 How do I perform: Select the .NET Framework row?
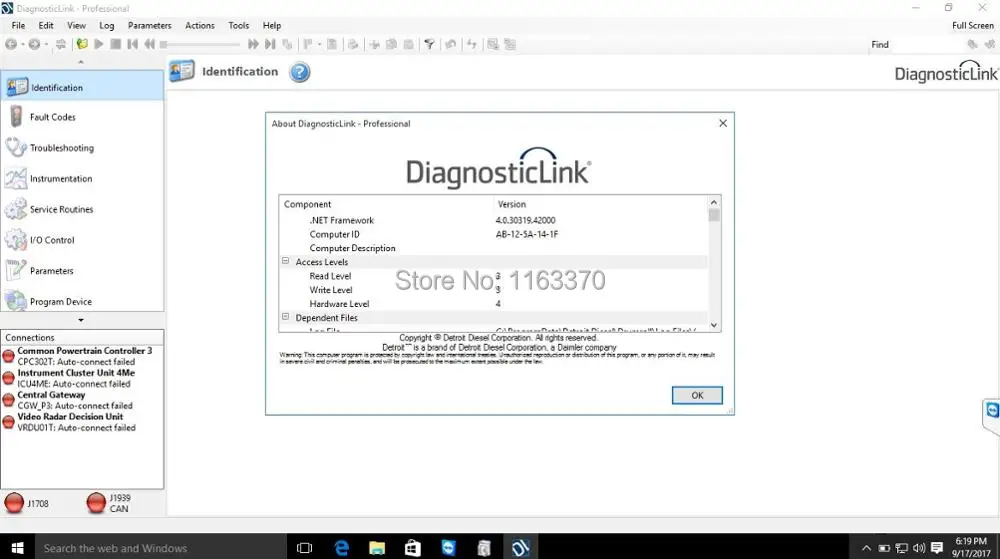click(494, 220)
